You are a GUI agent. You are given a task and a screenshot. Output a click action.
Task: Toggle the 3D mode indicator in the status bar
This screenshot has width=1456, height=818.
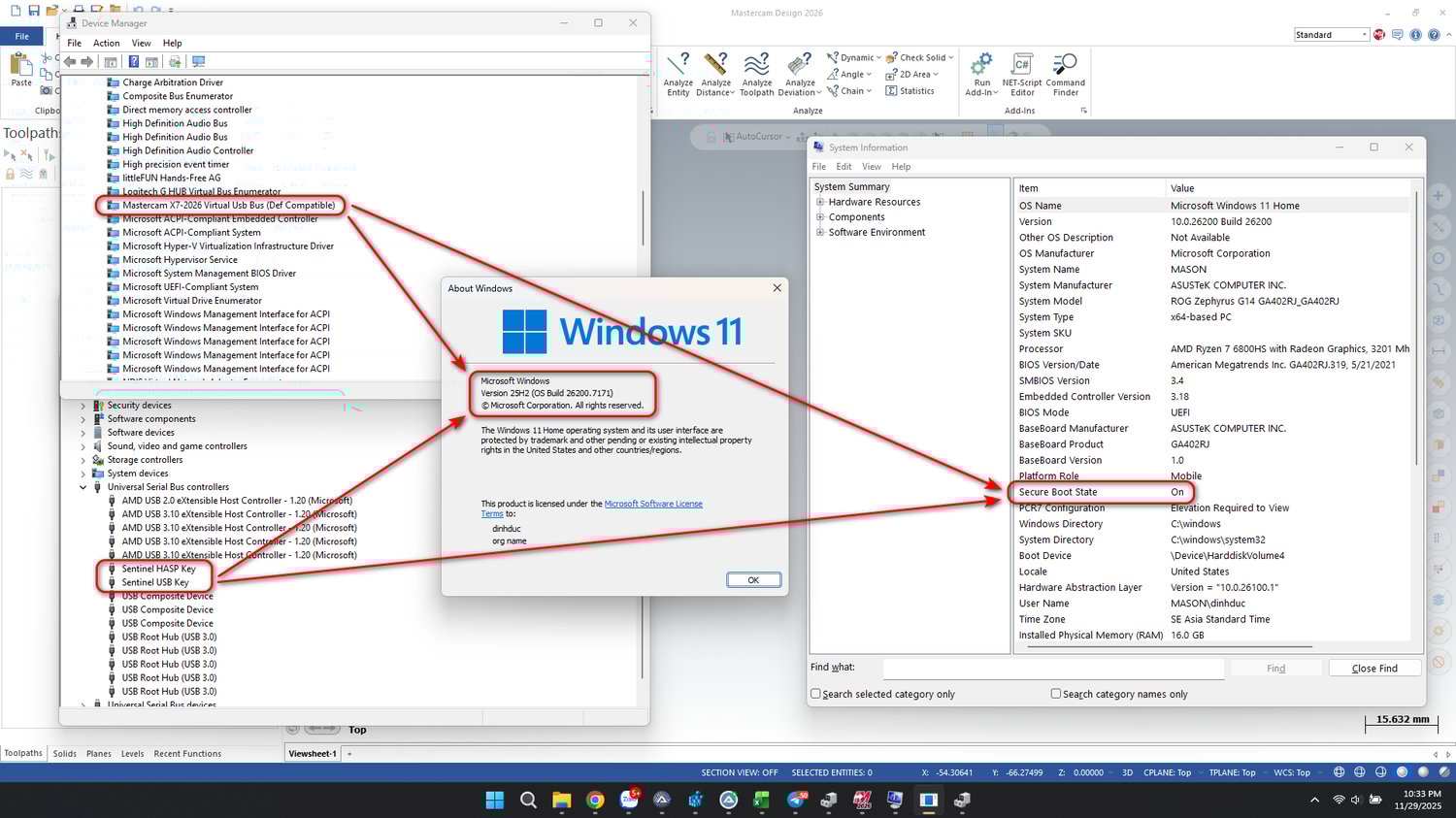click(1127, 772)
